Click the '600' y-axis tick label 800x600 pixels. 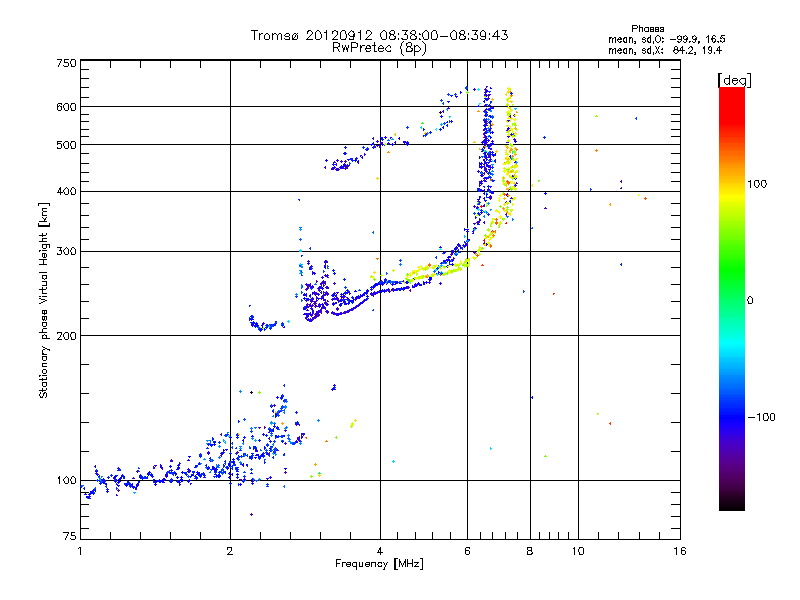tap(66, 107)
